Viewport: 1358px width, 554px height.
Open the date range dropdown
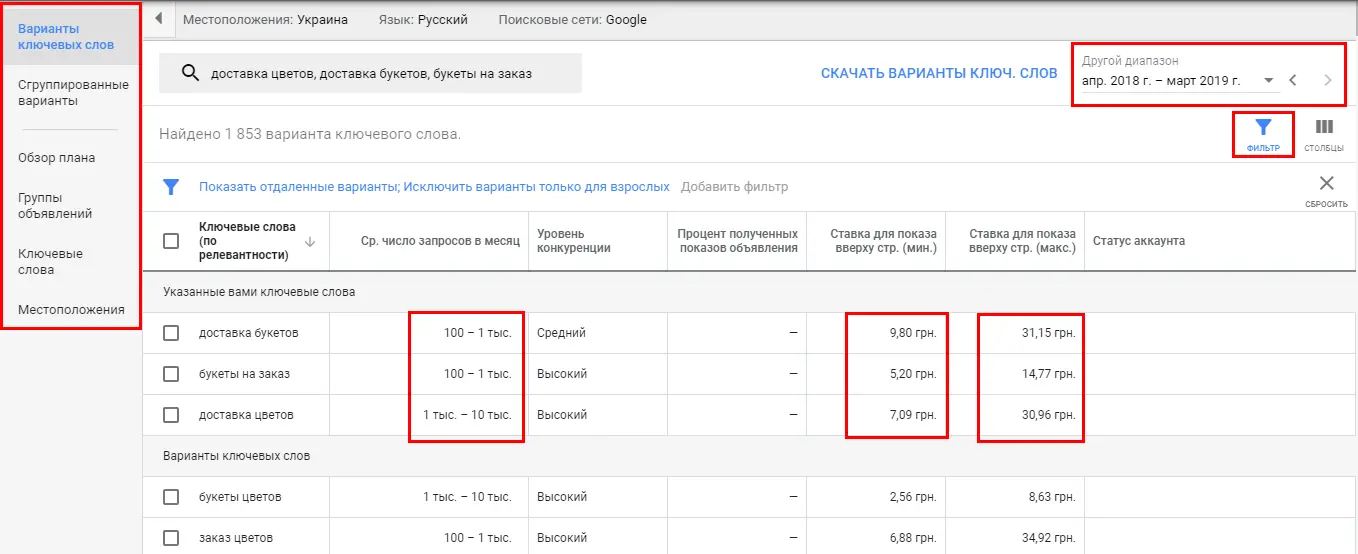[1179, 81]
